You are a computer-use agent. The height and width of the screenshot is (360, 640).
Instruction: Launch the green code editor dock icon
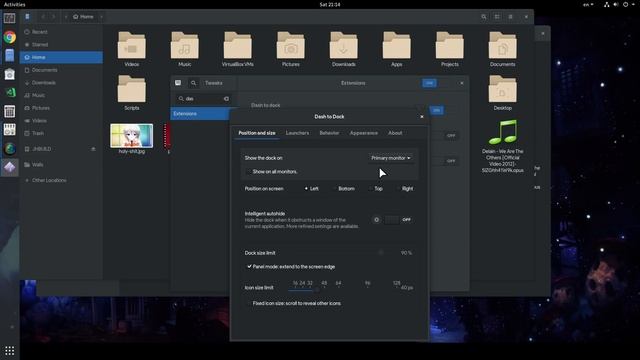(10, 93)
